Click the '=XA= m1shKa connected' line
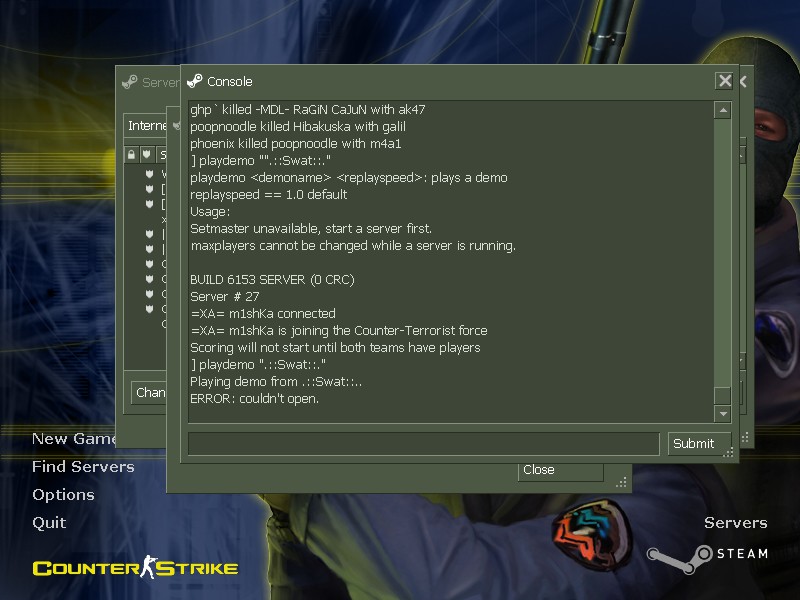Image resolution: width=800 pixels, height=600 pixels. pyautogui.click(x=263, y=313)
